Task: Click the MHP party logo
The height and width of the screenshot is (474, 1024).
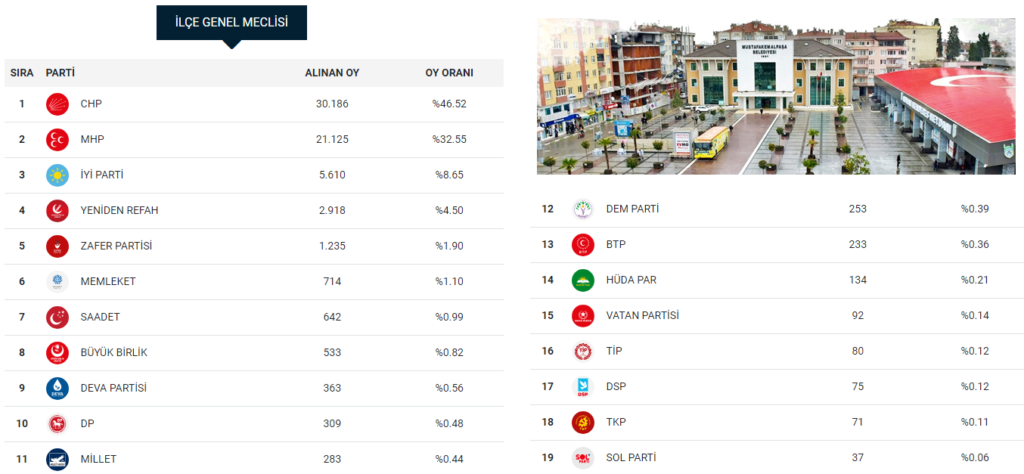Action: pyautogui.click(x=58, y=139)
